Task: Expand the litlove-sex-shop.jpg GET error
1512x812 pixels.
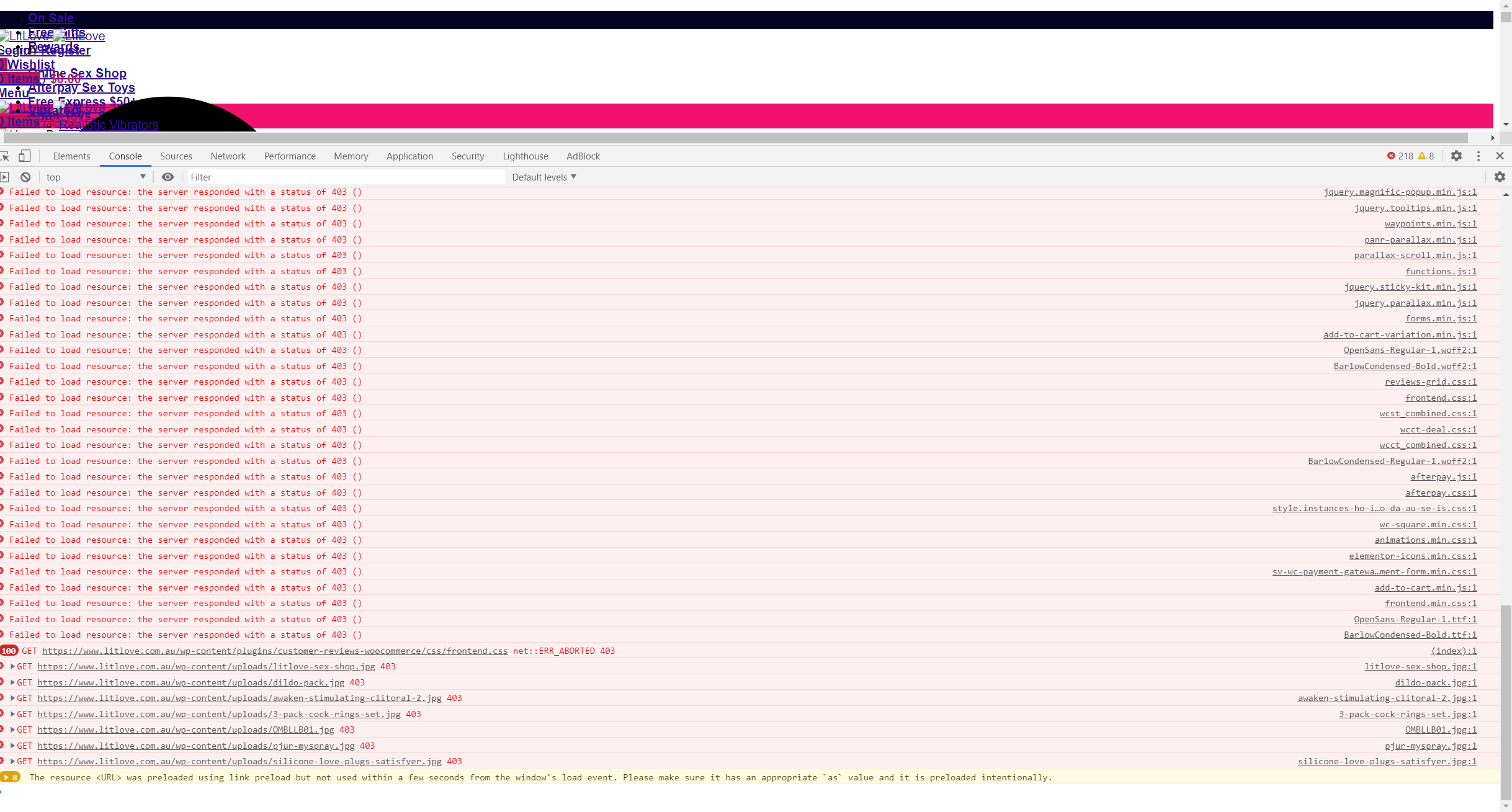Action: point(12,666)
